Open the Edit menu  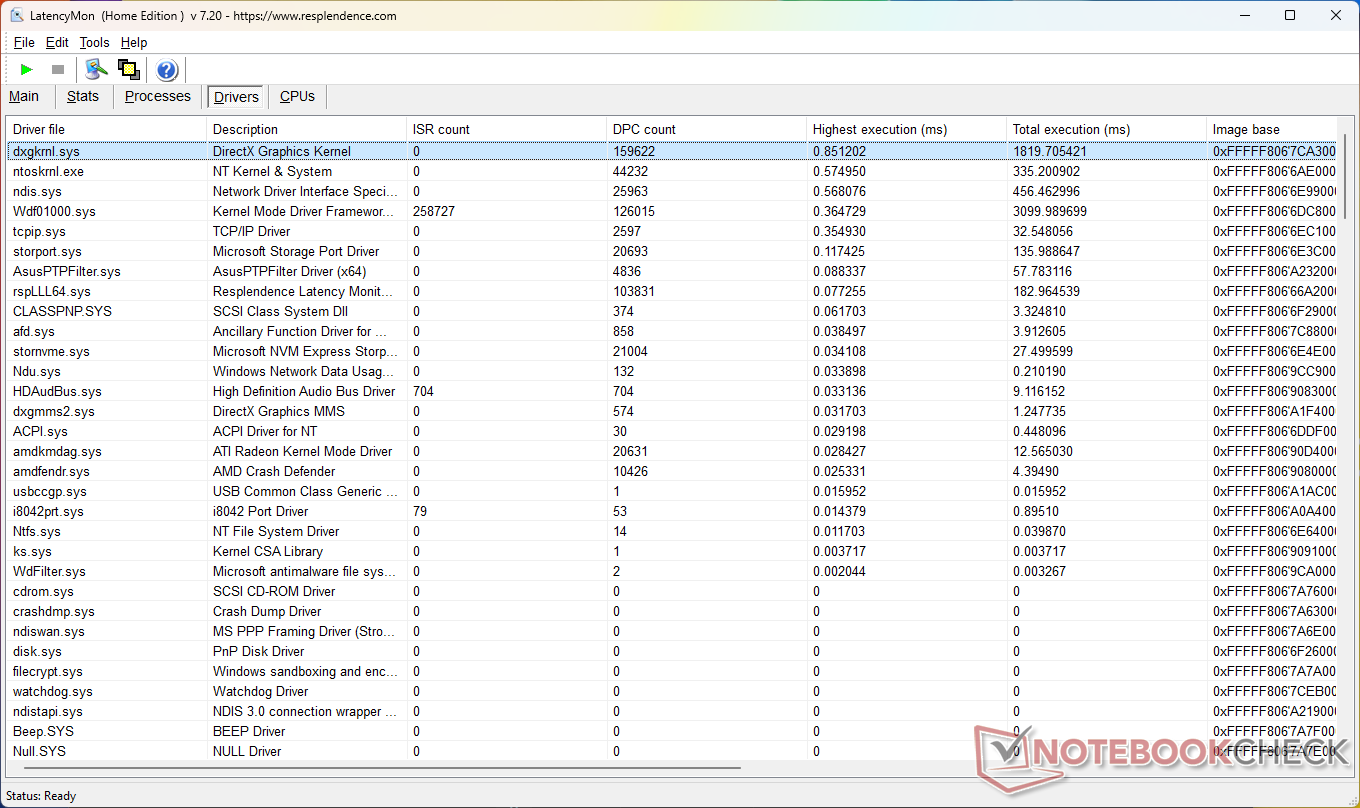pos(57,42)
